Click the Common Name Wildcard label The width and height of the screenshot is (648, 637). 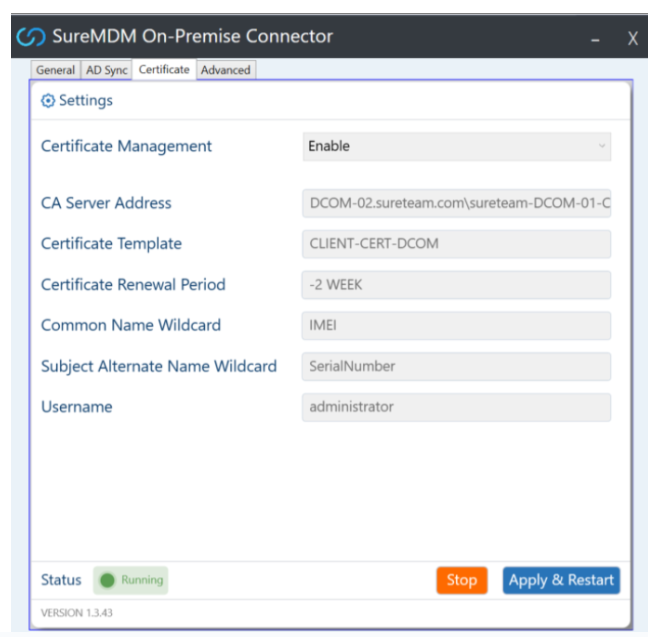coord(131,325)
